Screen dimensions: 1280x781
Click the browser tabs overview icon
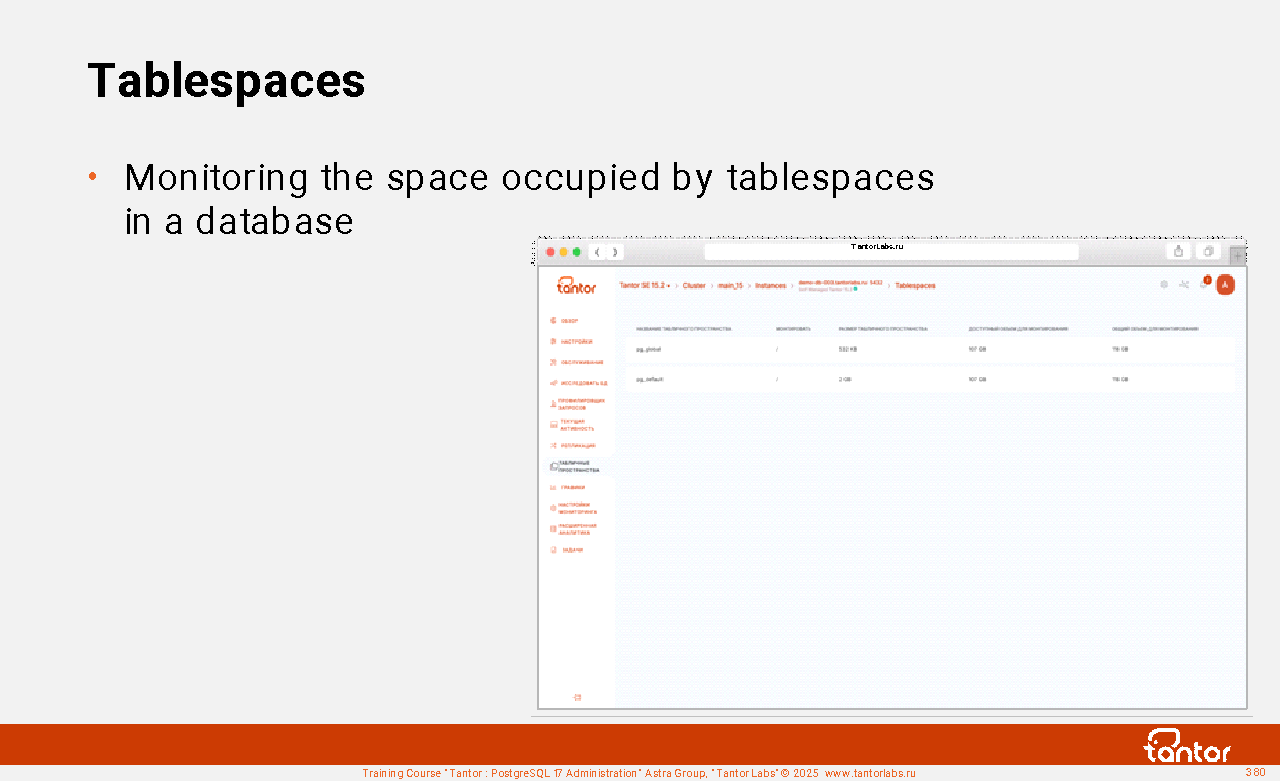click(x=1208, y=252)
